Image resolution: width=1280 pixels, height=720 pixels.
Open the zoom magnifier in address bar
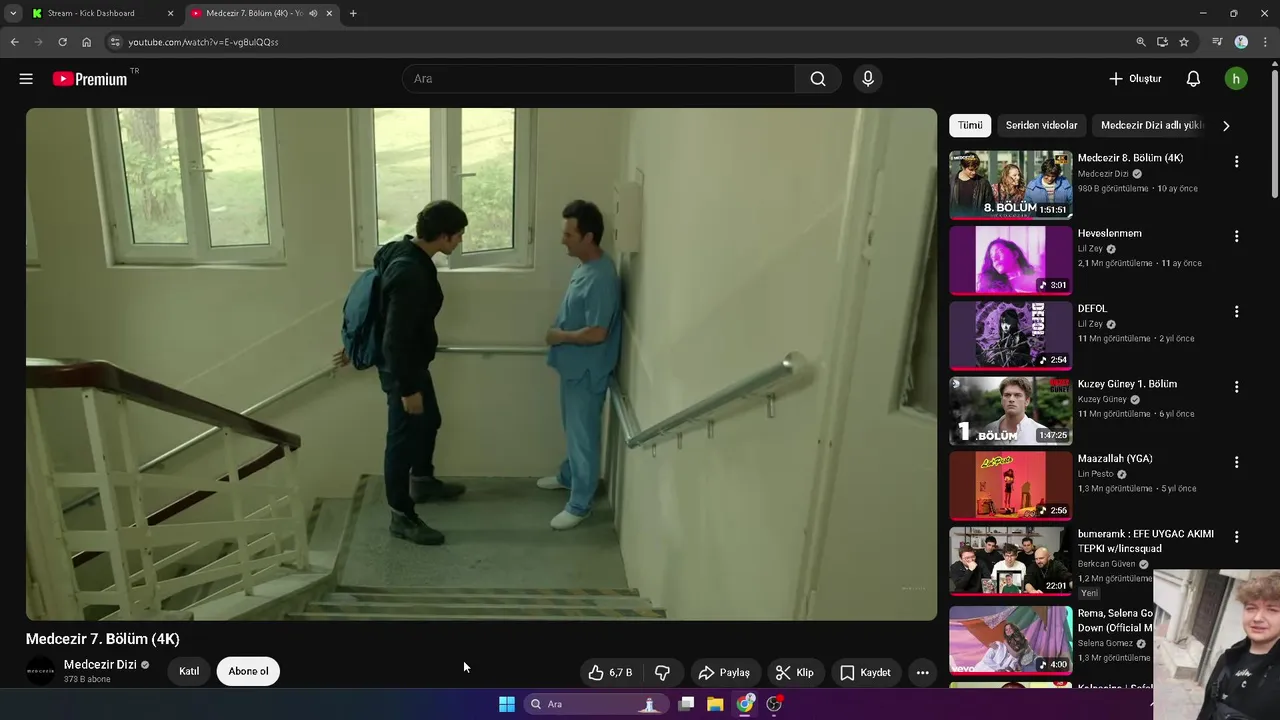pos(1141,42)
